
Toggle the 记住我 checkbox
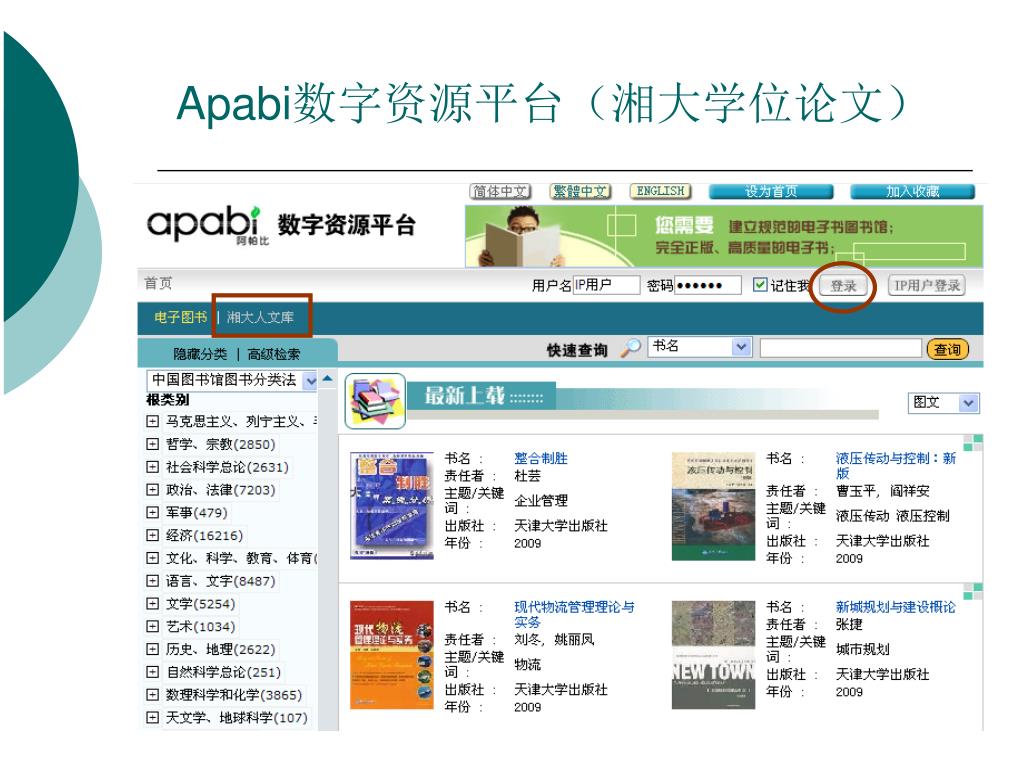(760, 285)
